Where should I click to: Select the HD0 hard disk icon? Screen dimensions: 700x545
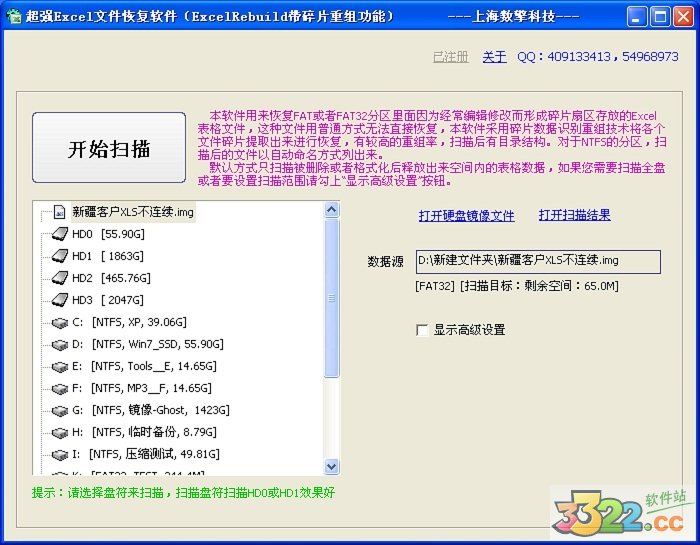(60, 234)
